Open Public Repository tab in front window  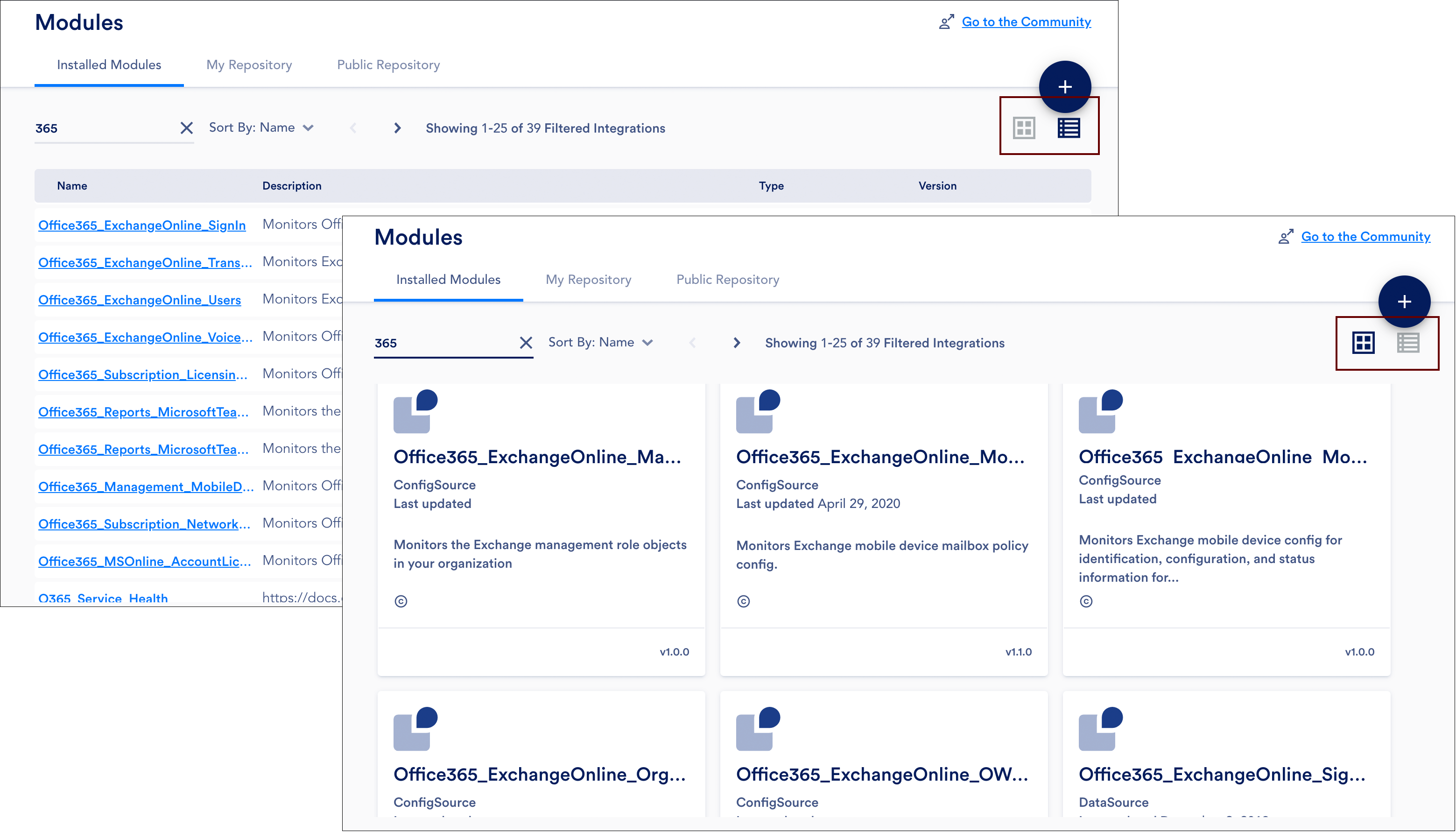728,279
